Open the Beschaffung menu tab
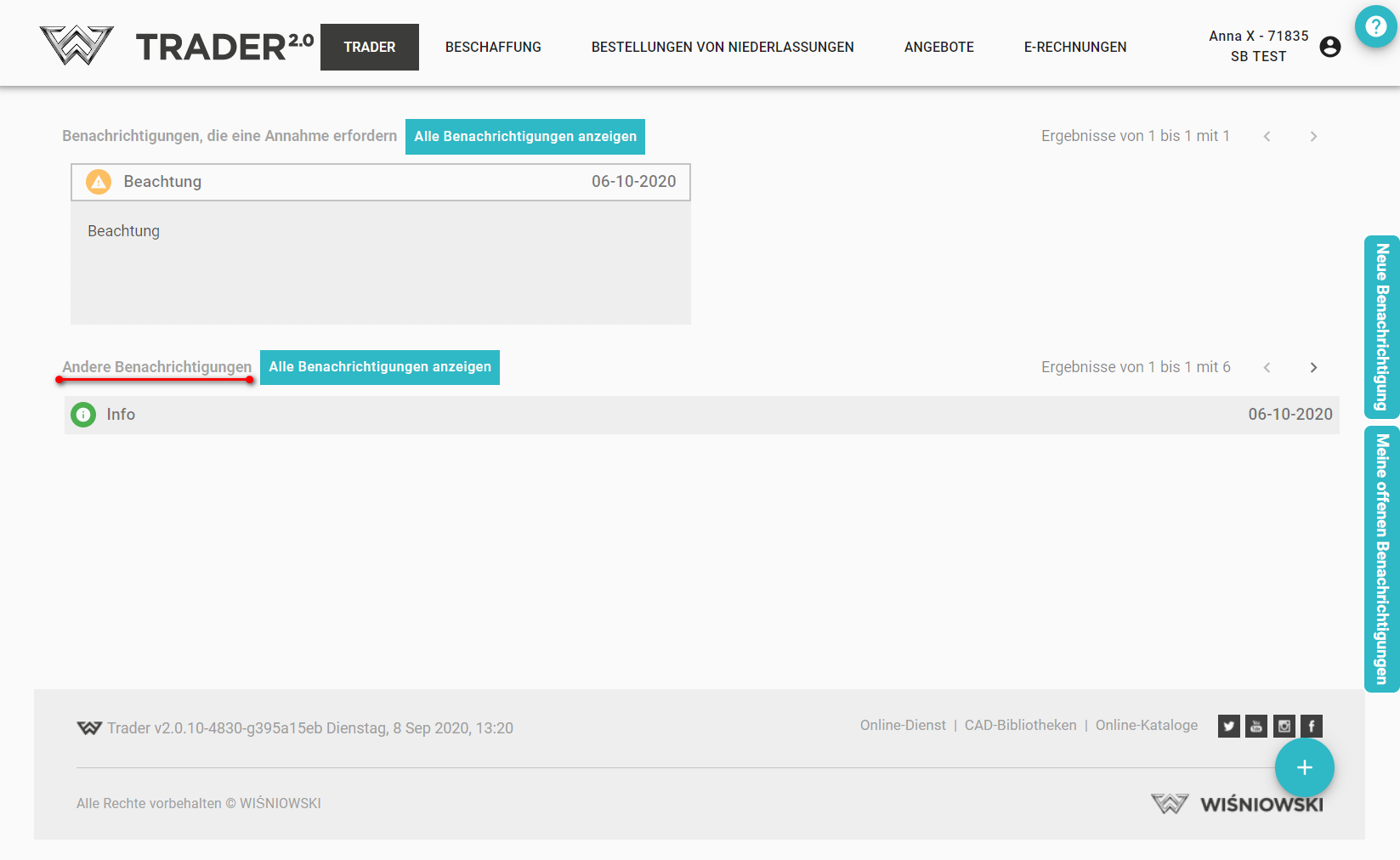The width and height of the screenshot is (1400, 860). click(493, 47)
